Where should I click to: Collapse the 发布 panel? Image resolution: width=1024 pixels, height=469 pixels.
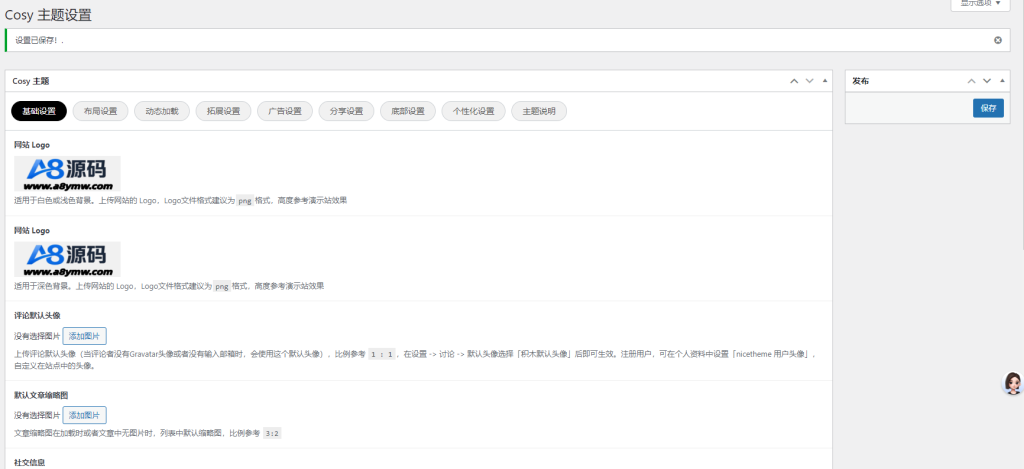pos(1001,81)
